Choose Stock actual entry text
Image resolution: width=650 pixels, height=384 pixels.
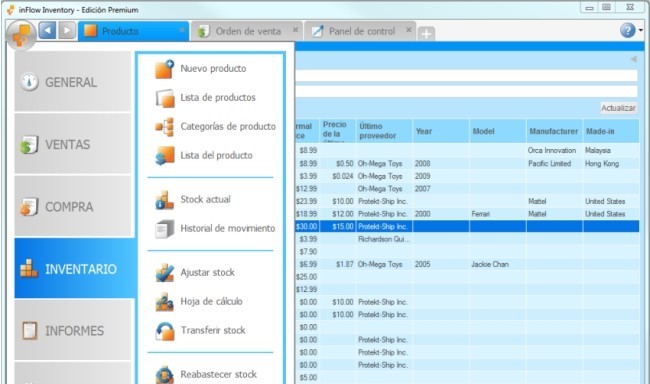(205, 199)
